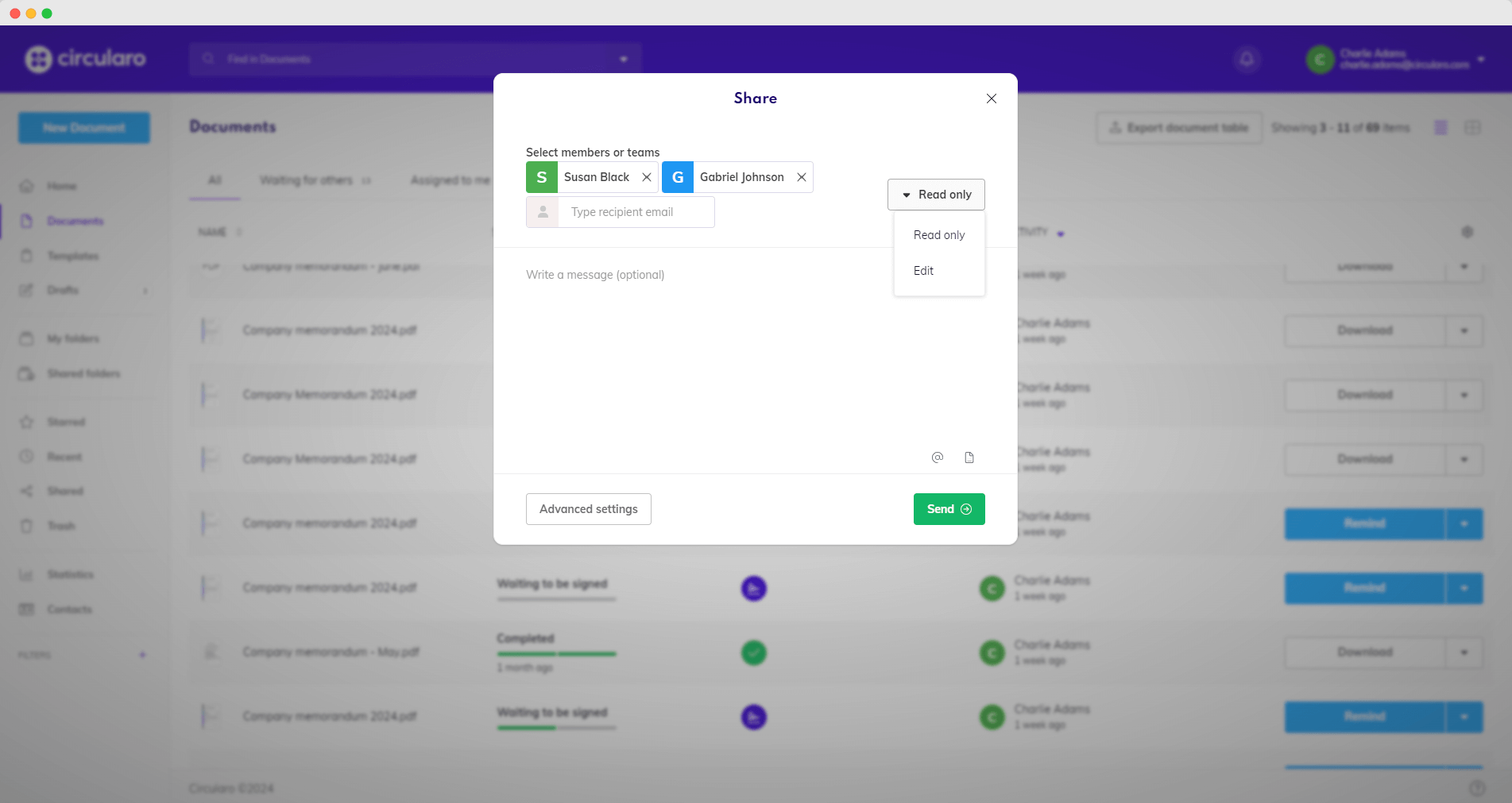
Task: Select Read only option in list
Action: point(938,235)
